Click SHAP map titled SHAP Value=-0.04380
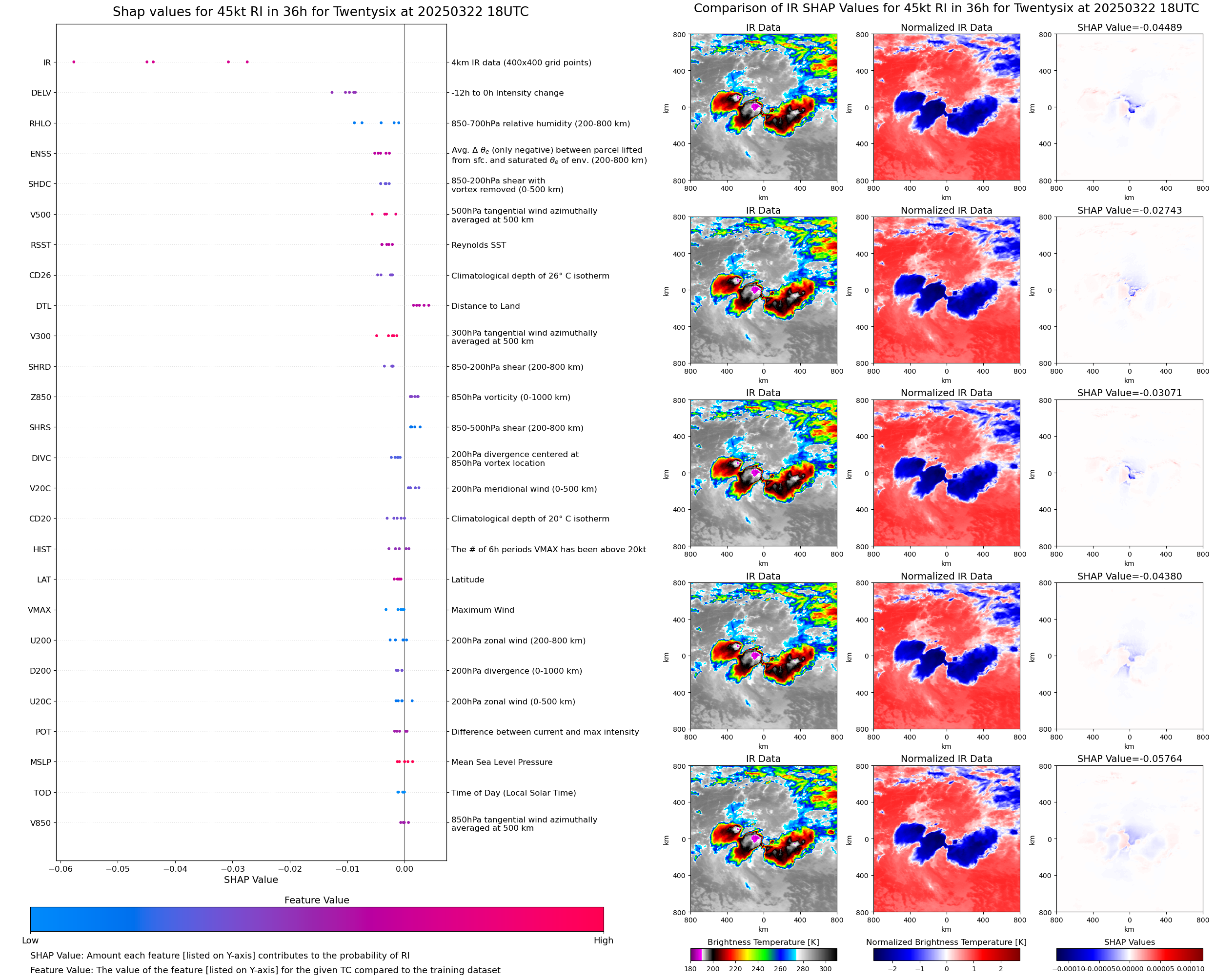This screenshot has height=980, width=1215. coord(1129,656)
